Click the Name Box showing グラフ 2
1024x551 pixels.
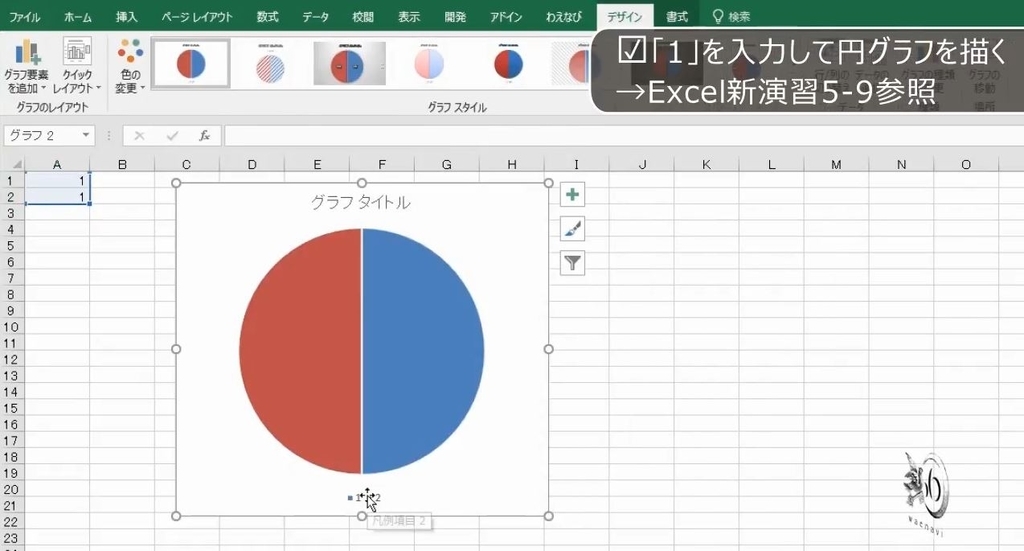point(42,135)
